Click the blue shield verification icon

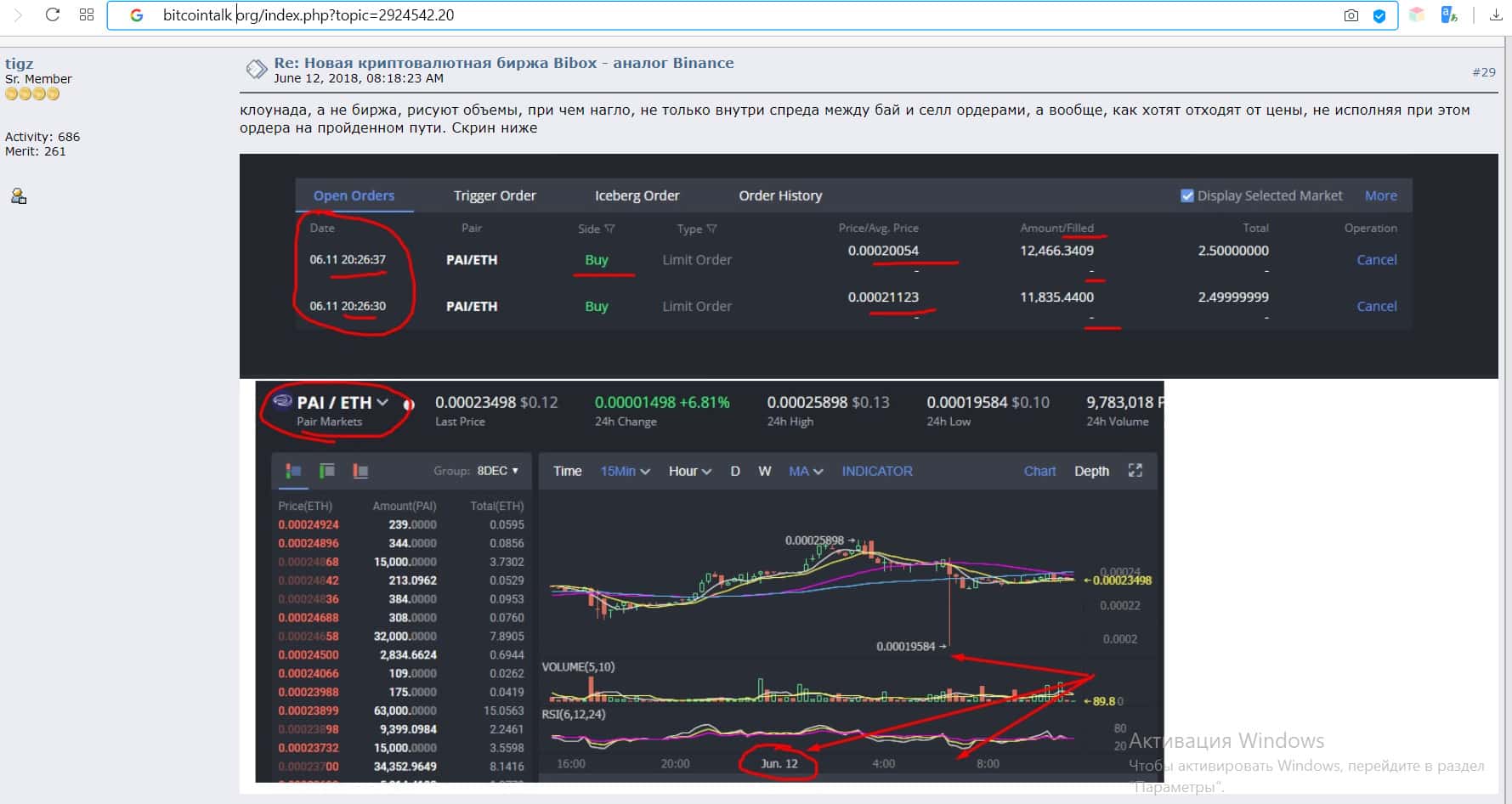pos(1379,15)
